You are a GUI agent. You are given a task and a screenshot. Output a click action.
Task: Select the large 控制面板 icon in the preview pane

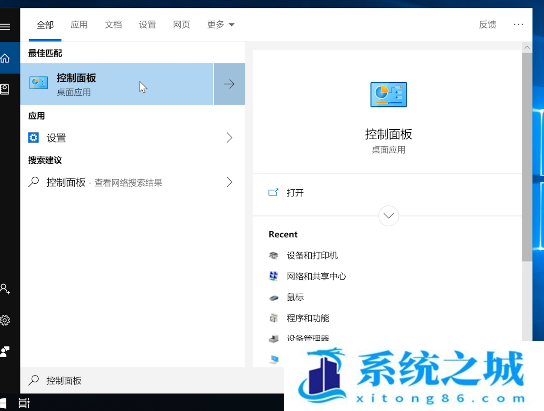tap(388, 94)
